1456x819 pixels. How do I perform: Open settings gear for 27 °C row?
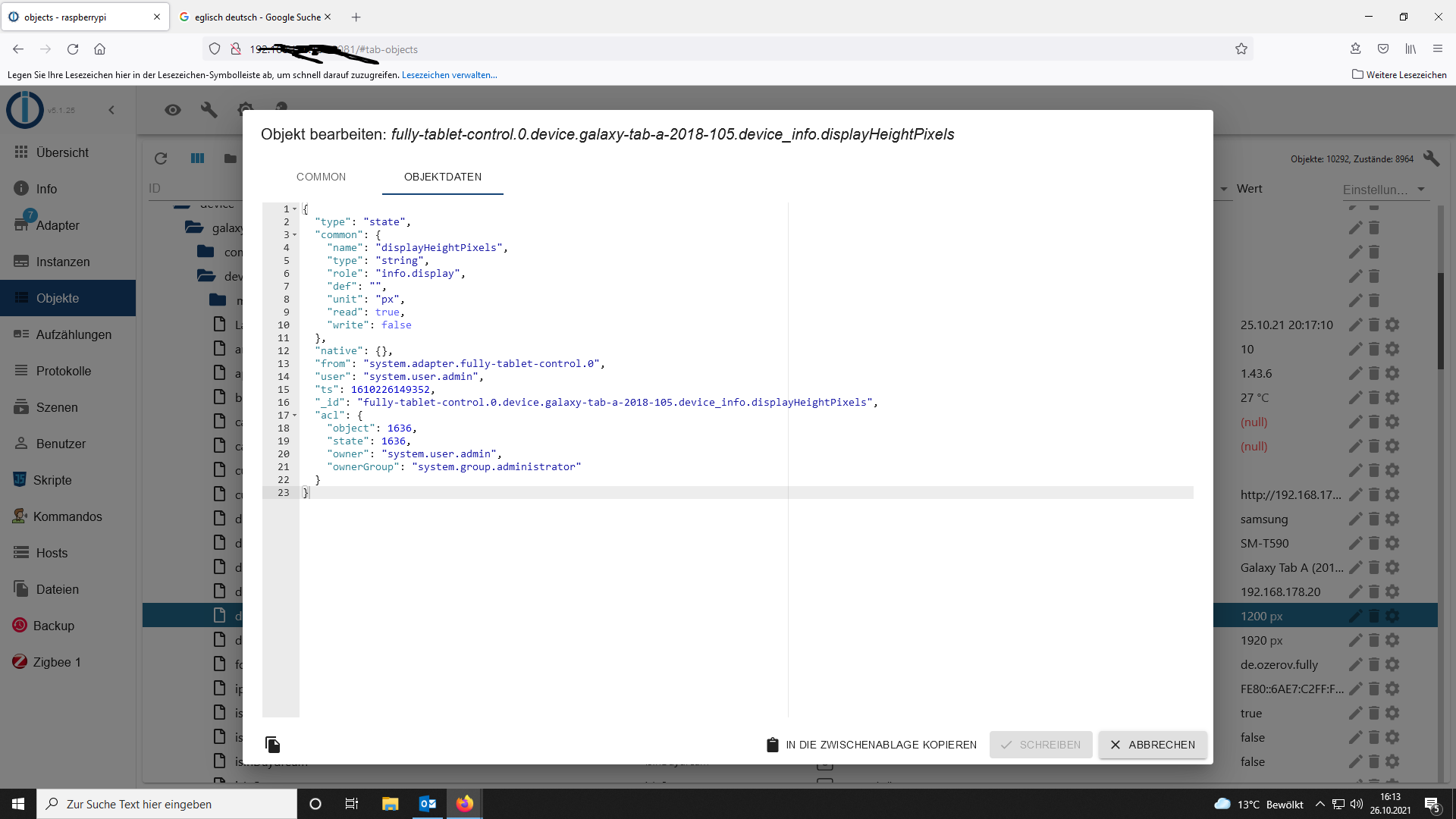point(1392,398)
